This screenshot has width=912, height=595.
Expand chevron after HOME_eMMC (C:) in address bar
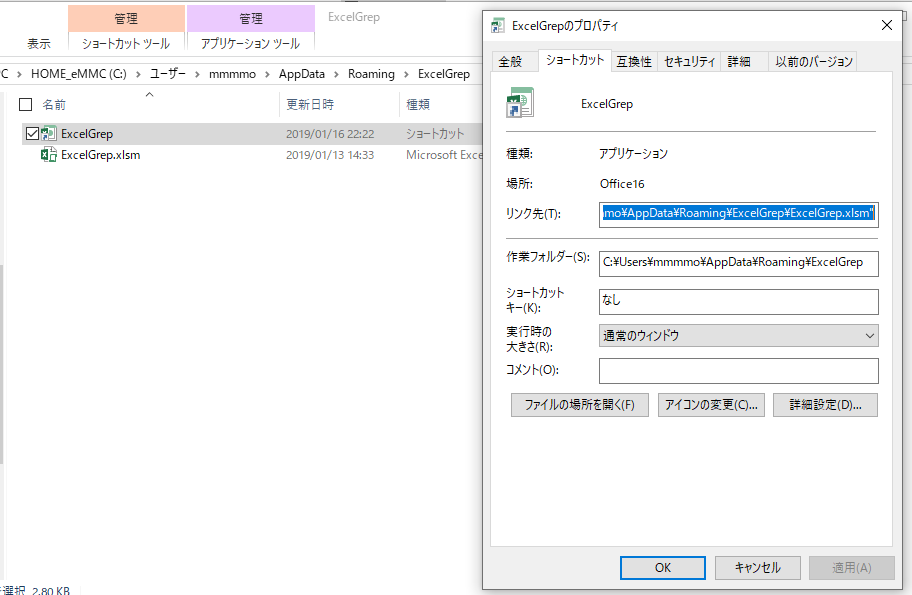[138, 74]
